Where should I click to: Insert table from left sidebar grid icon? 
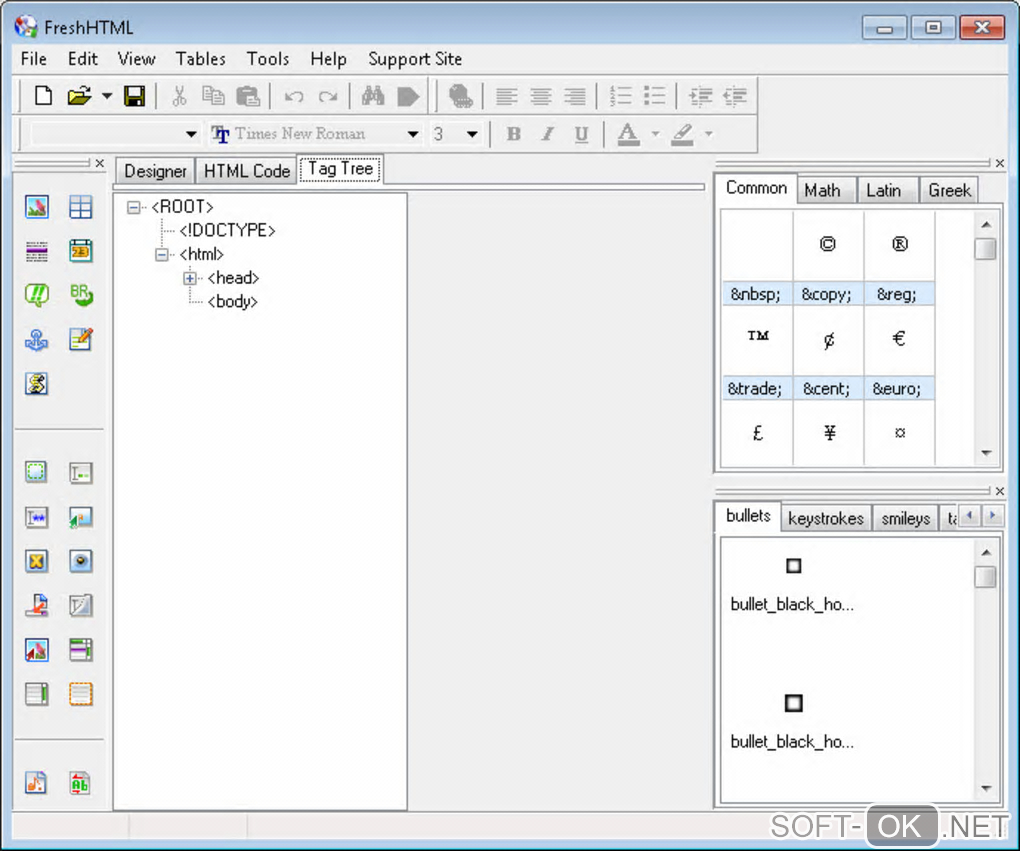point(81,207)
